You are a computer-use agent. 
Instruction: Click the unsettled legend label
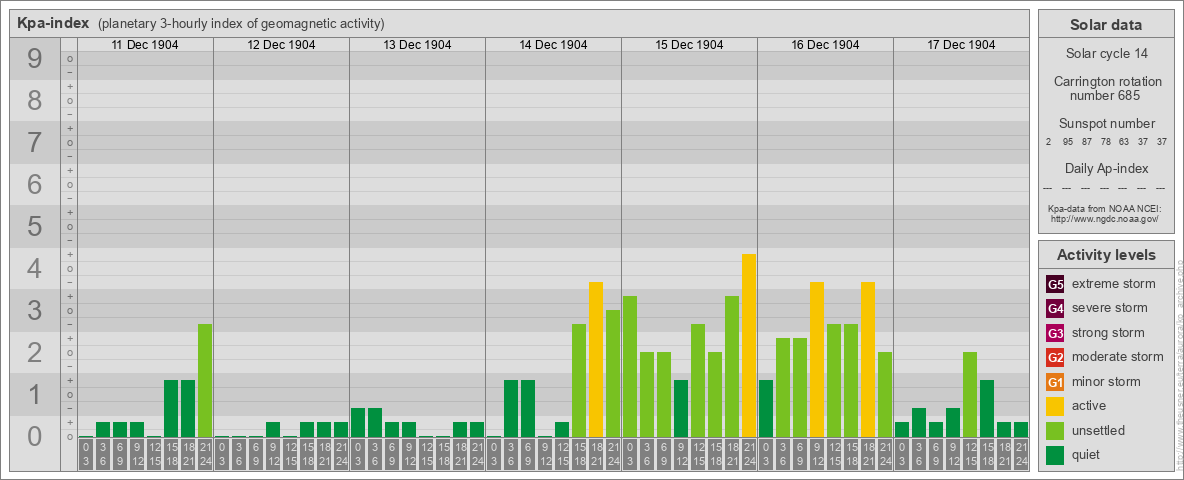1099,430
